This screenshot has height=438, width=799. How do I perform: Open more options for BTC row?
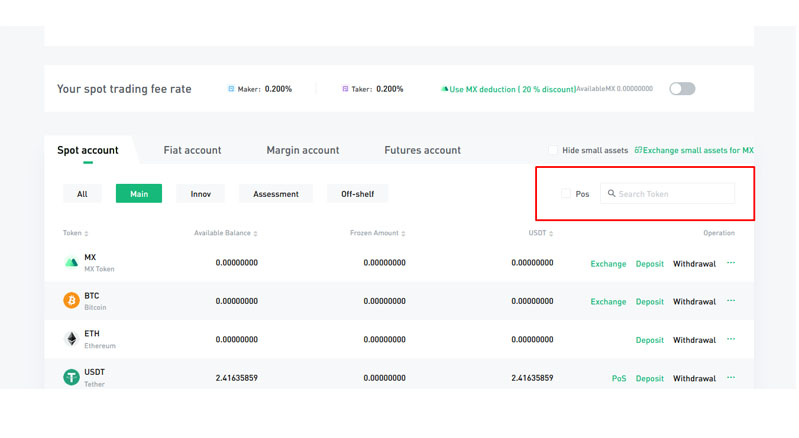click(x=731, y=300)
